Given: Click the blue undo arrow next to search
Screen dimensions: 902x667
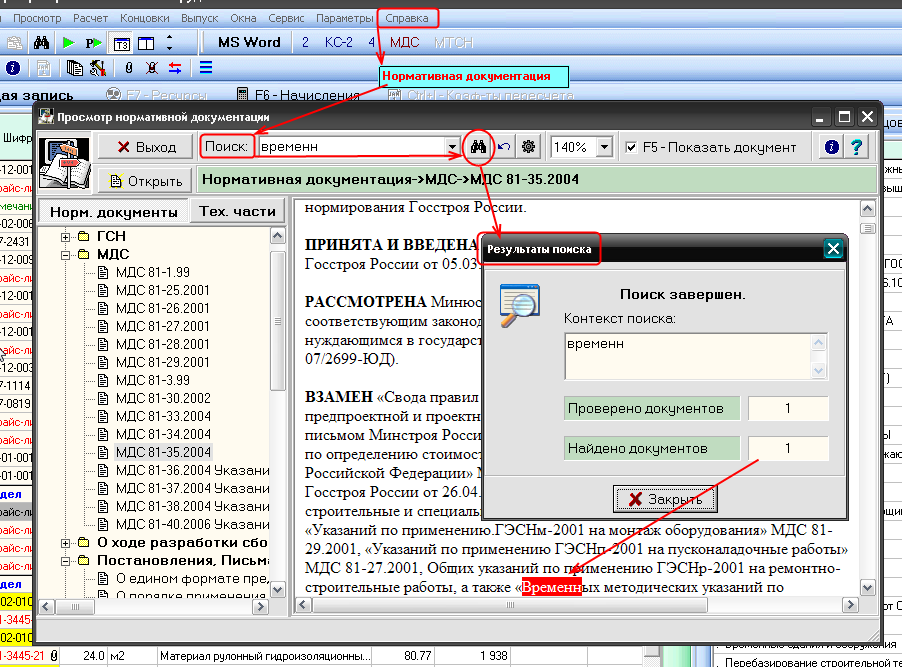Looking at the screenshot, I should coord(504,147).
